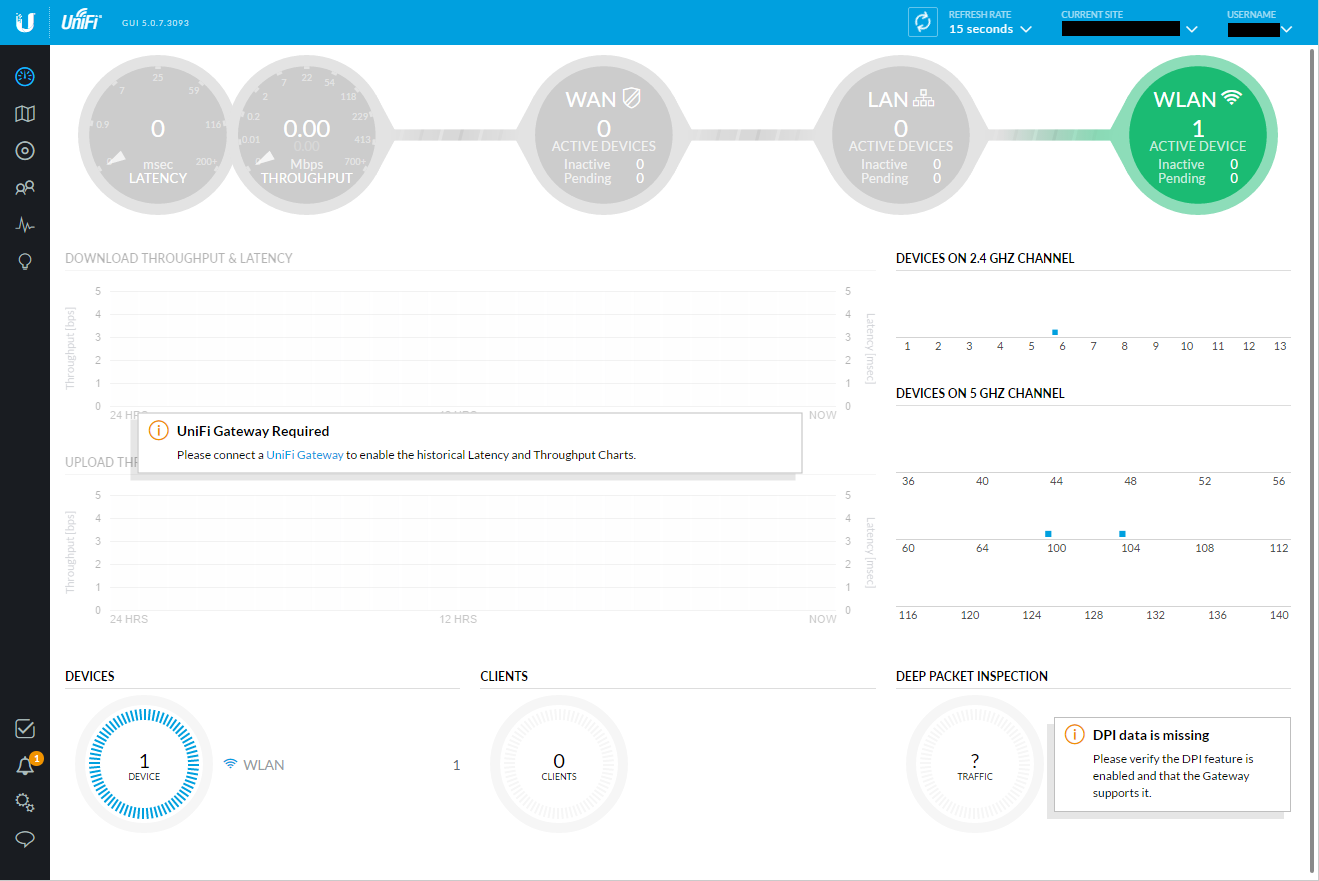
Task: Open the Settings gears icon
Action: point(25,803)
